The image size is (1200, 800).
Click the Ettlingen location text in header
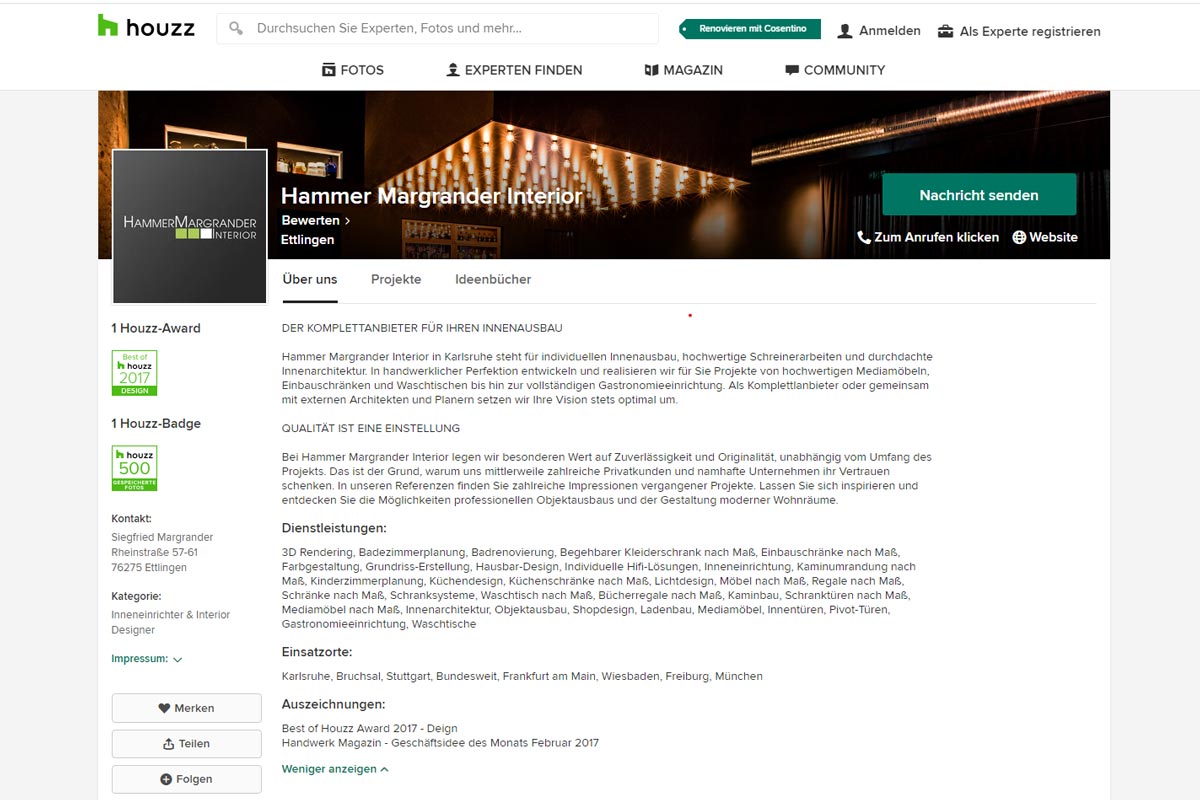[x=308, y=240]
